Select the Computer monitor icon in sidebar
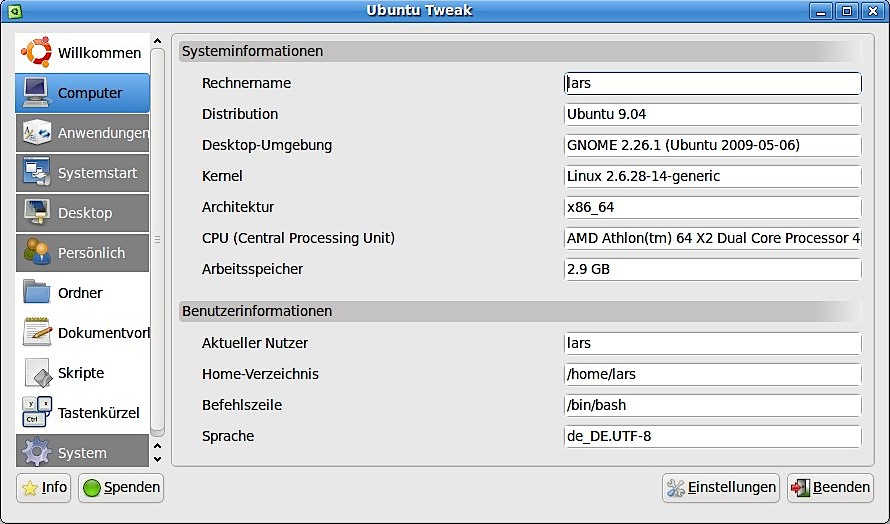The height and width of the screenshot is (524, 890). point(36,93)
